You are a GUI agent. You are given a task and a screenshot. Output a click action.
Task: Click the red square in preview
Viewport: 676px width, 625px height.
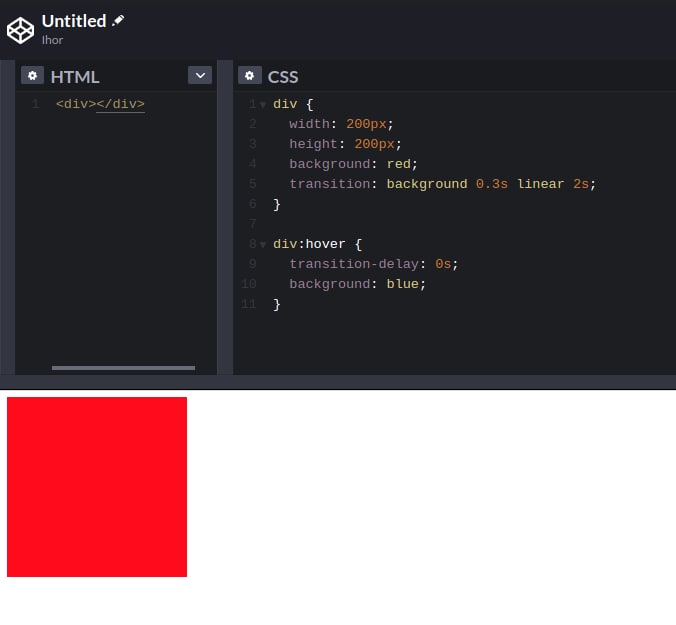tap(97, 487)
